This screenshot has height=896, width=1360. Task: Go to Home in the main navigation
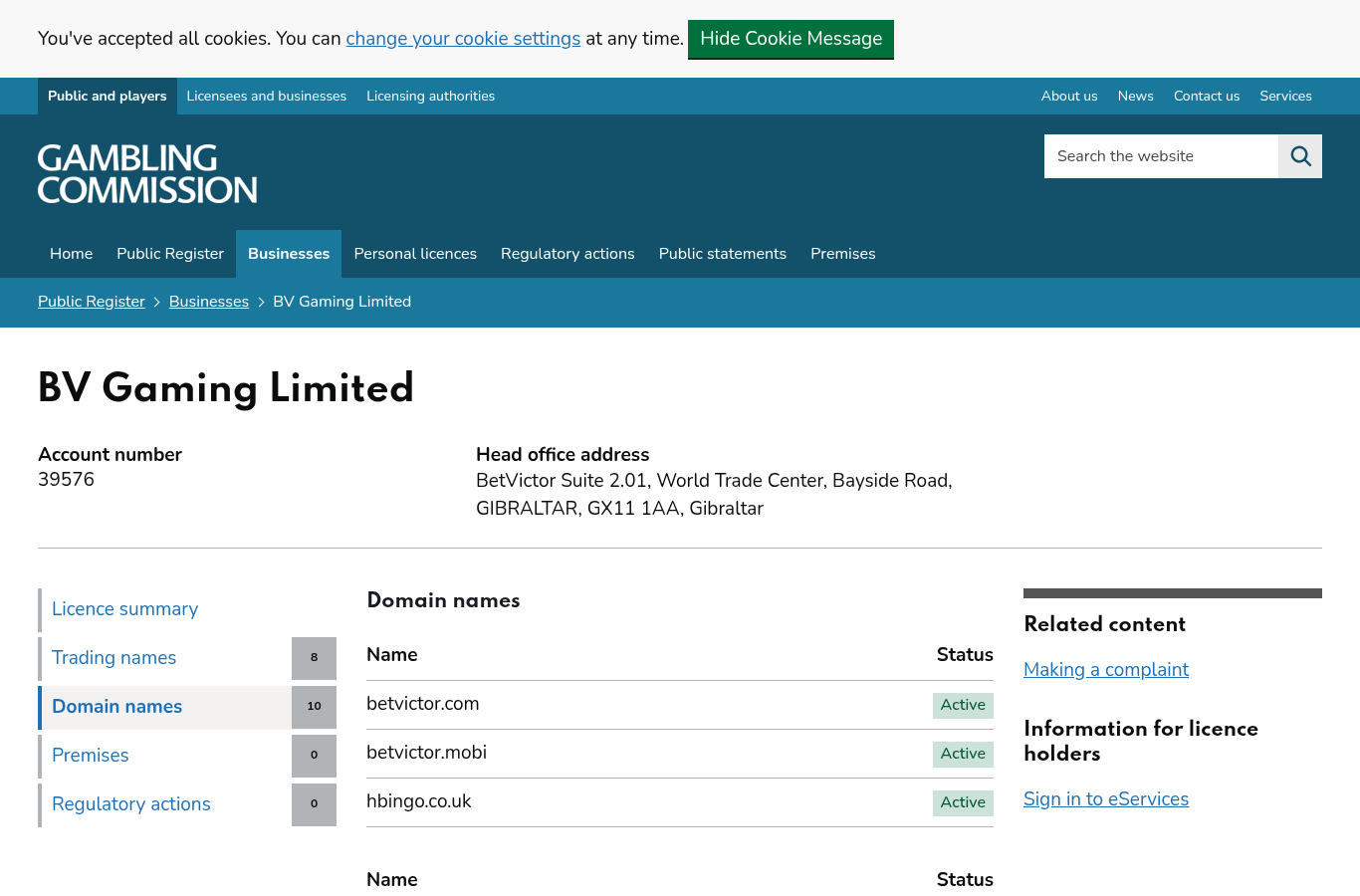72,254
